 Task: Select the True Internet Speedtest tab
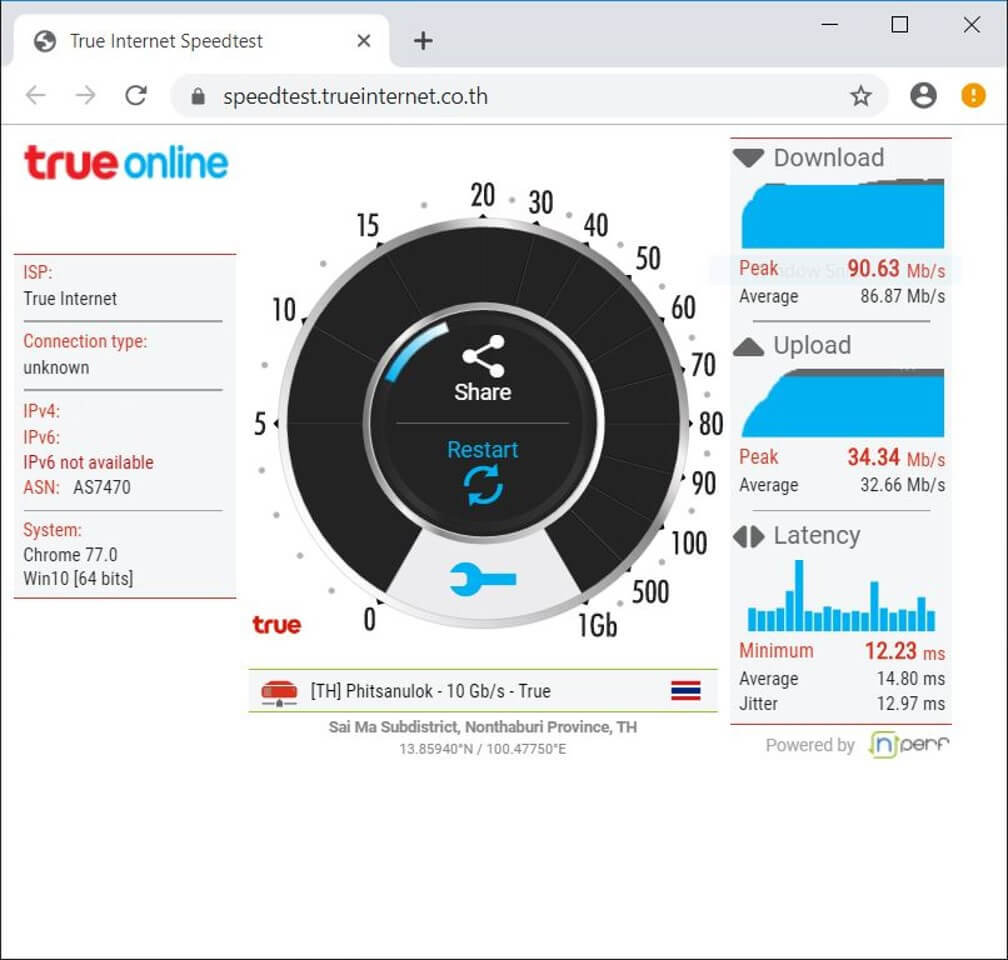201,41
